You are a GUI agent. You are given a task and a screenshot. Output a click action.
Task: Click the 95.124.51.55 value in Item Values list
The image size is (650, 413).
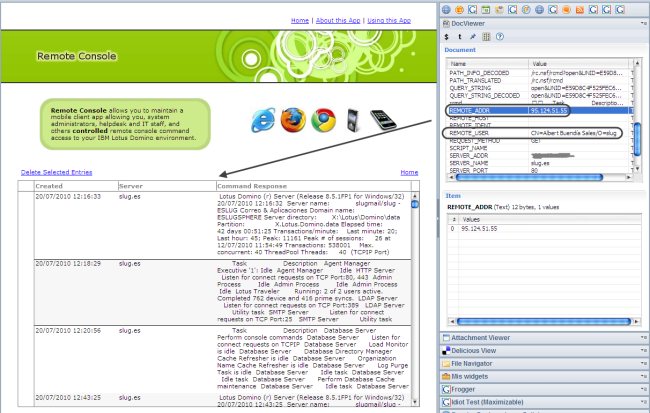click(479, 228)
